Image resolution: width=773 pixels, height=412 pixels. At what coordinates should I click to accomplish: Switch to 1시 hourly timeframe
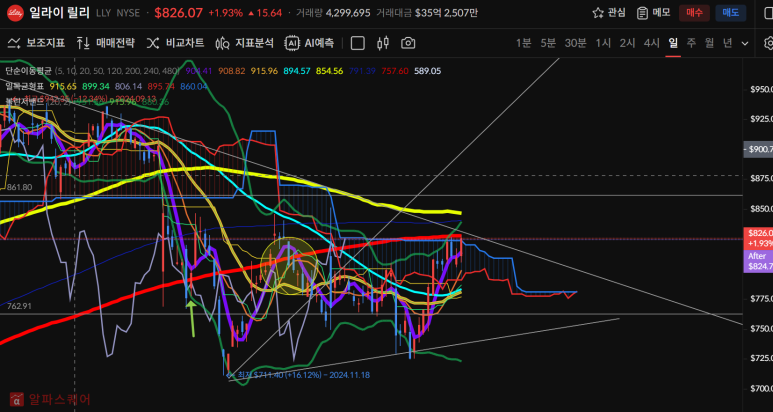[x=603, y=43]
